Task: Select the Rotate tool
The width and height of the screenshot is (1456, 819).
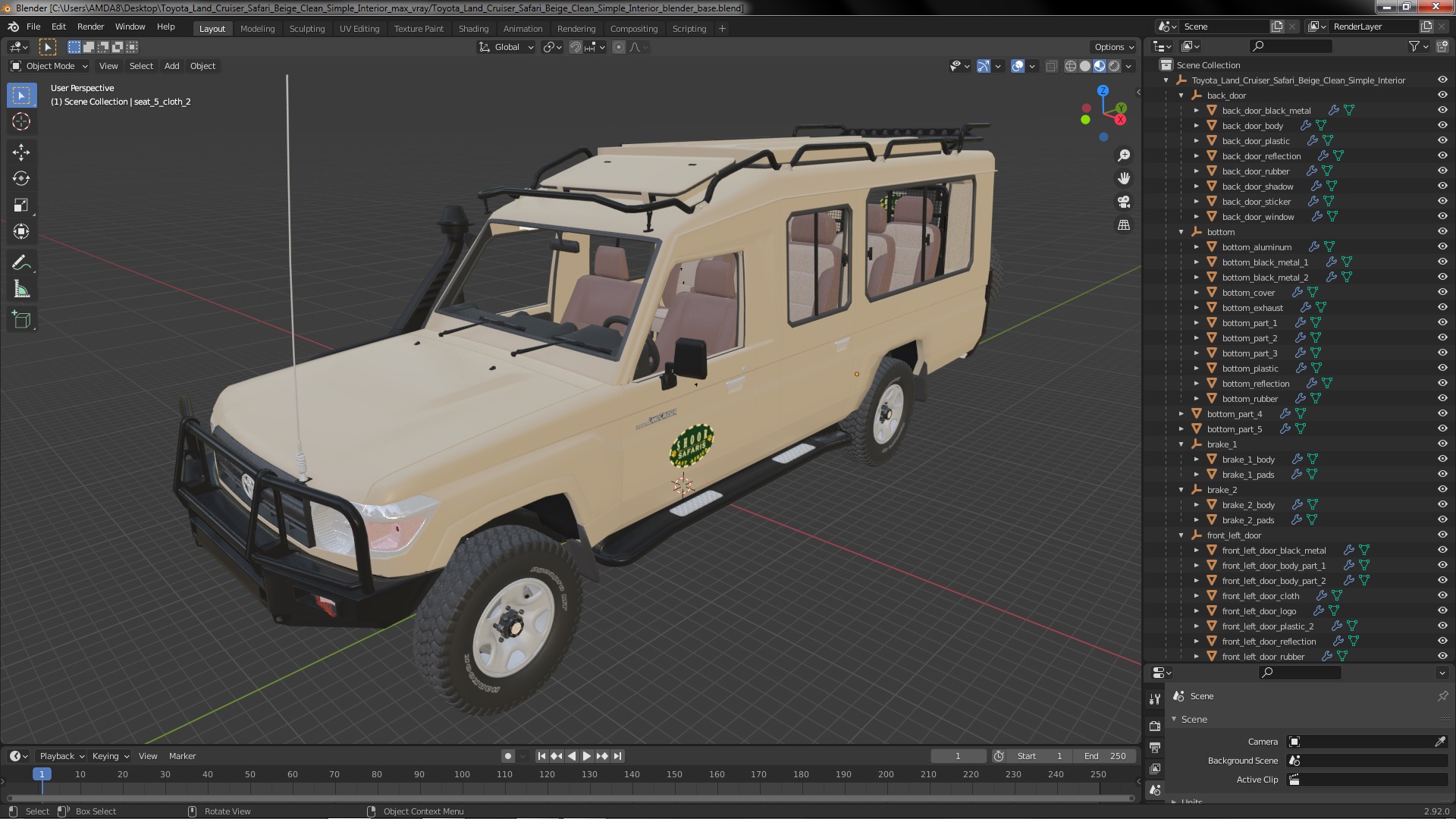Action: tap(21, 179)
